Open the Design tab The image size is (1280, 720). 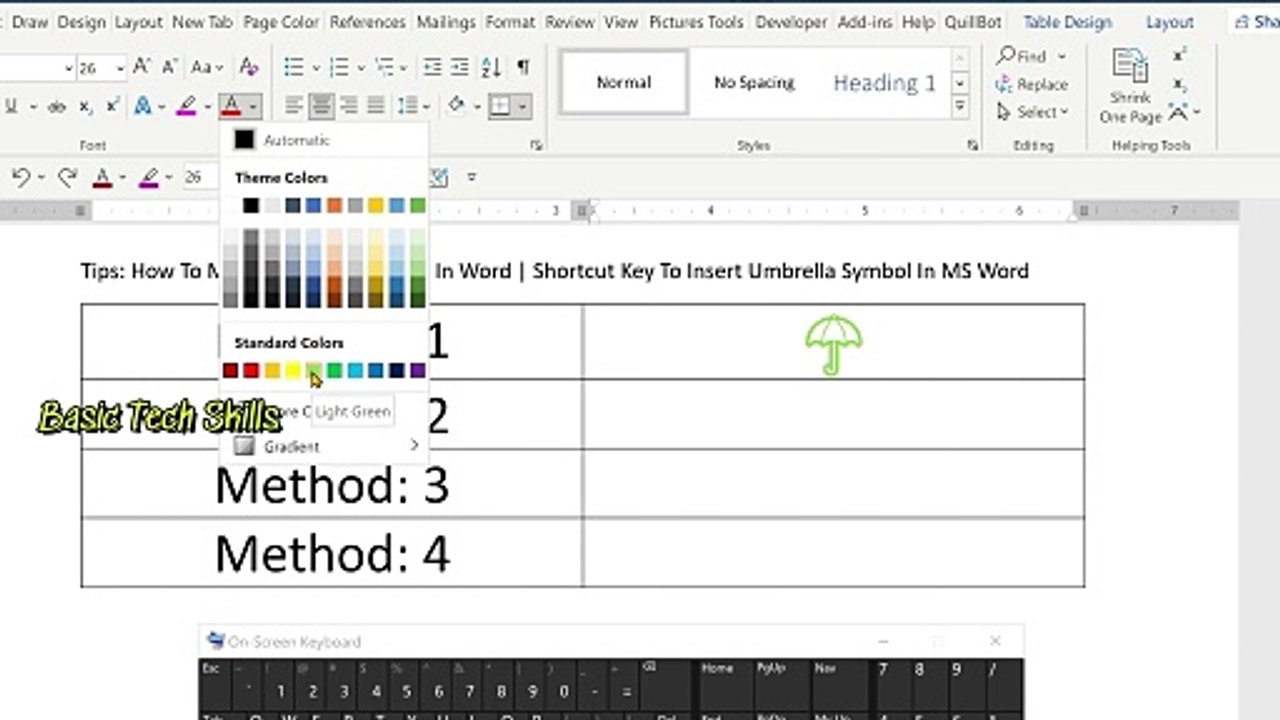click(x=81, y=22)
